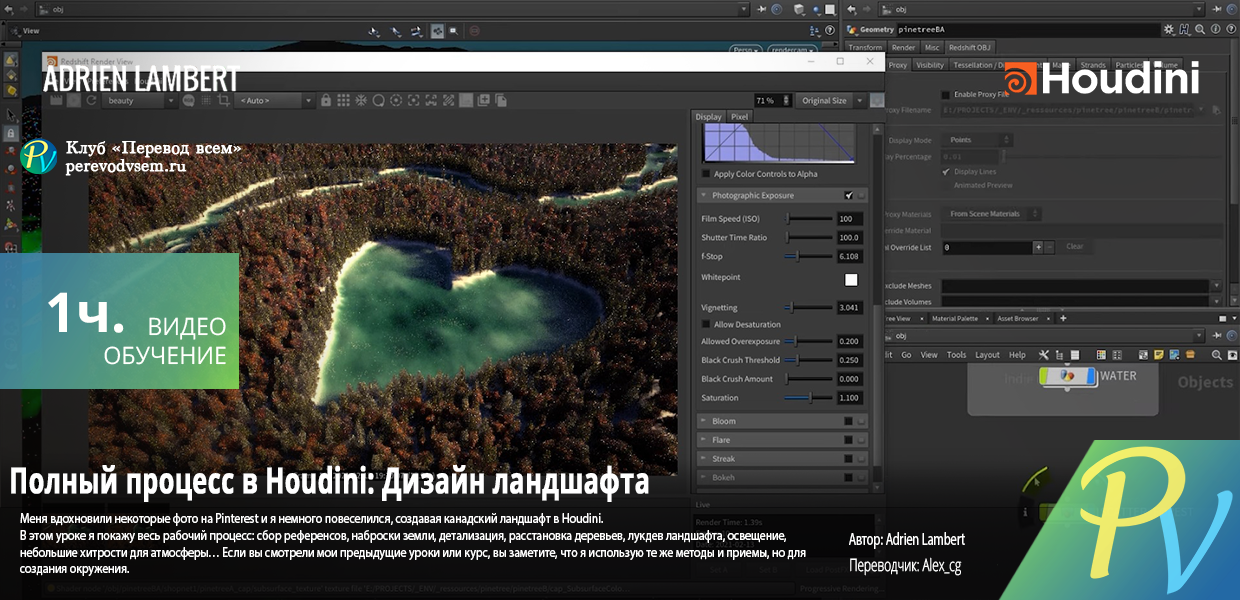Click the magnifier search icon in network editor toolbar
Screen dimensions: 1240x600
click(1217, 355)
